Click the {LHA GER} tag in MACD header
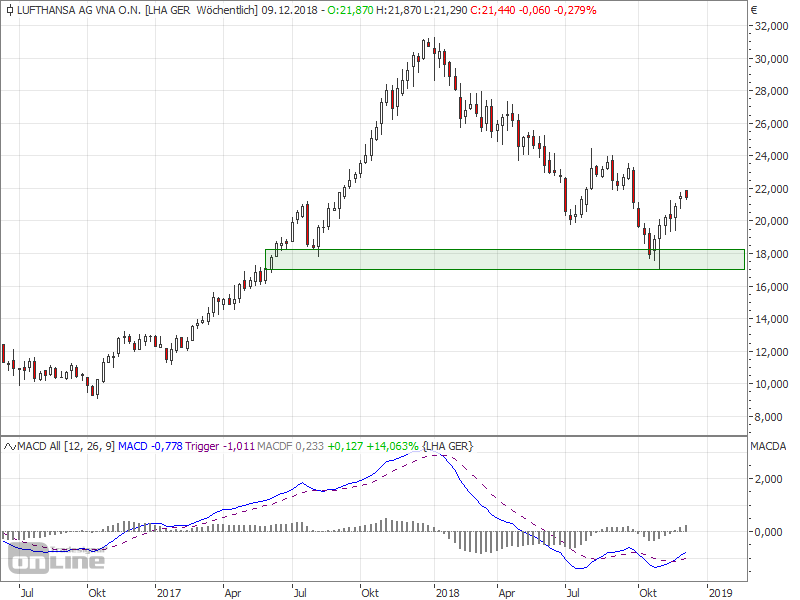This screenshot has width=800, height=600. [x=448, y=445]
